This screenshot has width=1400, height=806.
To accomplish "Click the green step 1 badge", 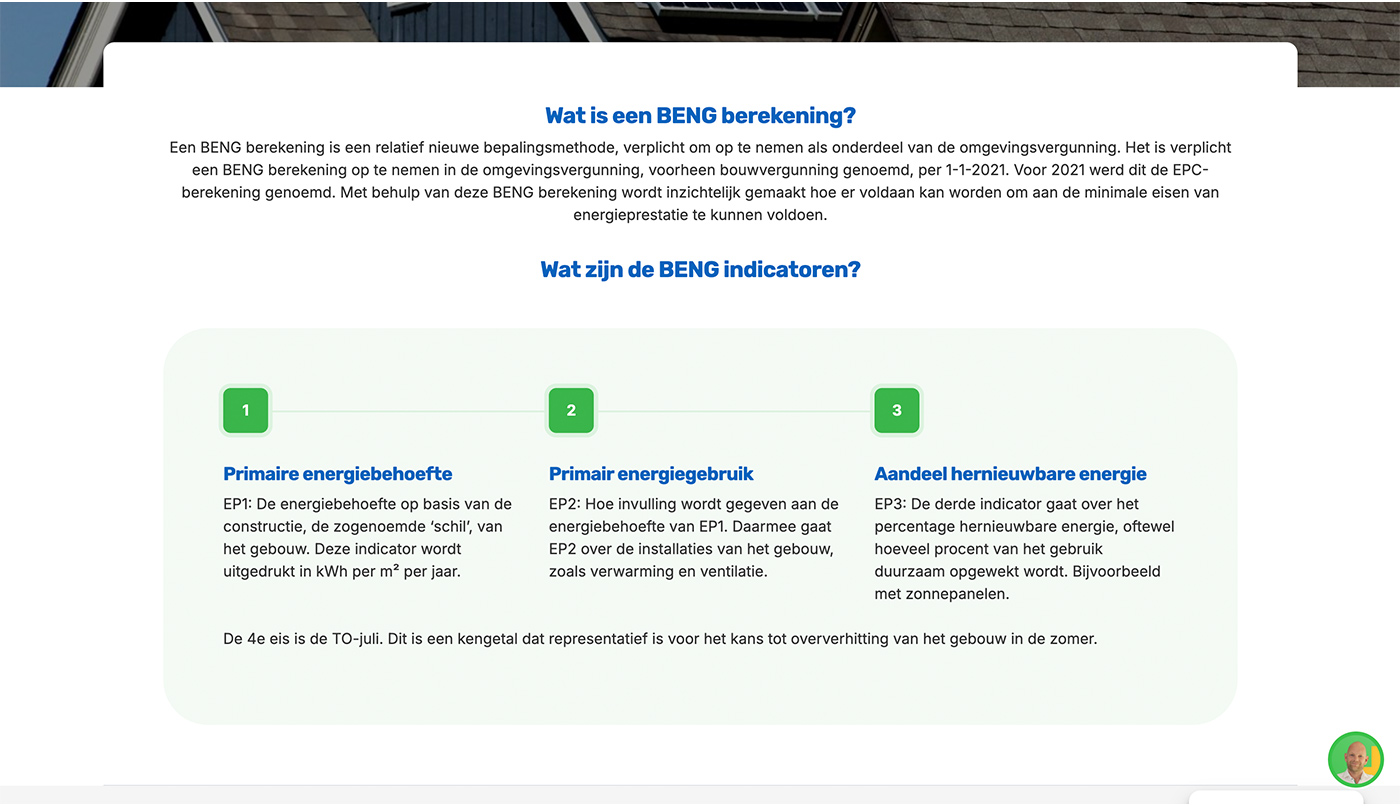I will 245,411.
